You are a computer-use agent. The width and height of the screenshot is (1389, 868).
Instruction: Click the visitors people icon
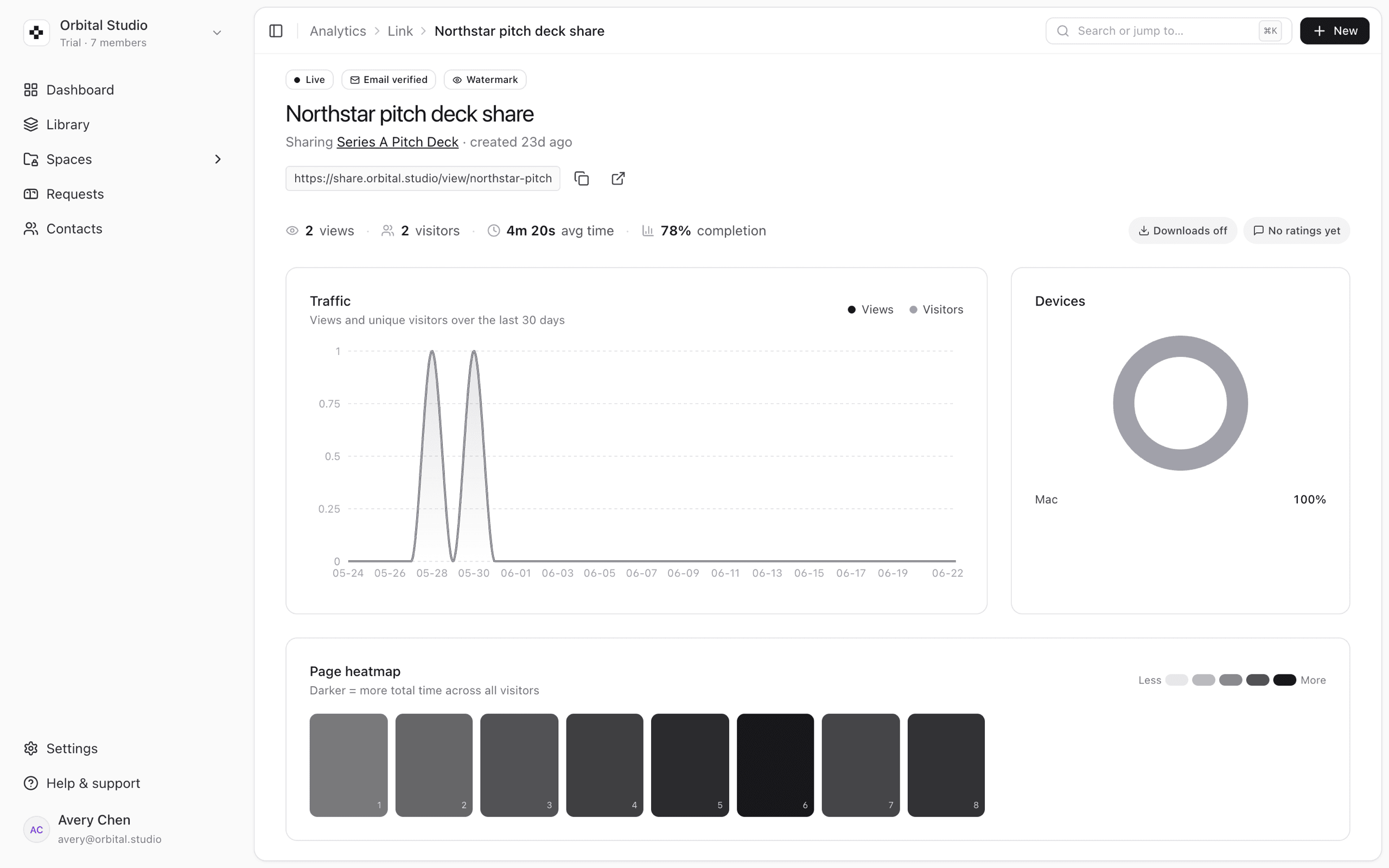click(388, 231)
